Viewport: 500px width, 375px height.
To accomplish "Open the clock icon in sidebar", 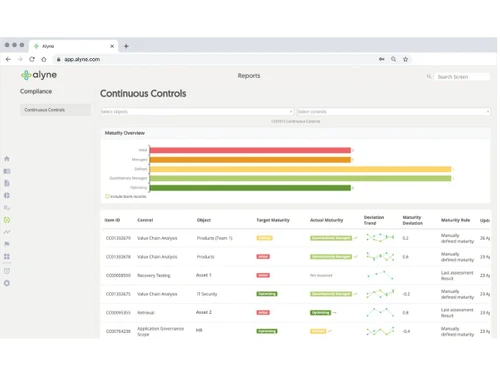I will (7, 271).
